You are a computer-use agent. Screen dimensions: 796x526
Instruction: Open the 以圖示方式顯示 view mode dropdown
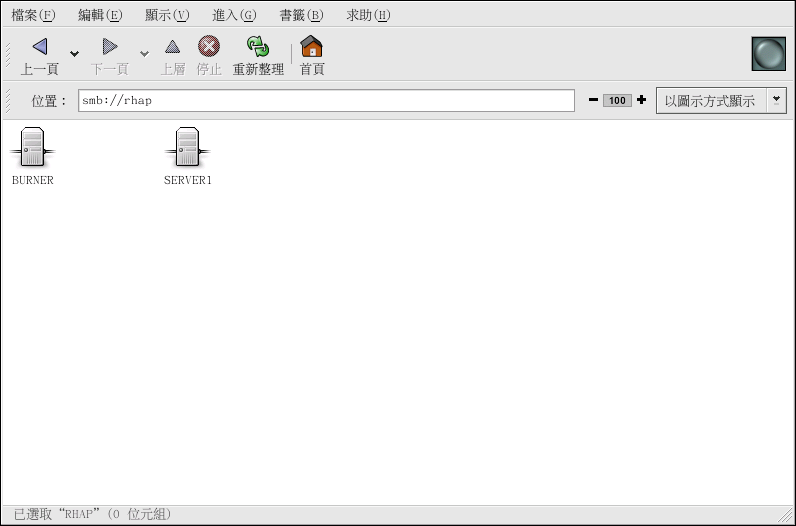point(721,101)
